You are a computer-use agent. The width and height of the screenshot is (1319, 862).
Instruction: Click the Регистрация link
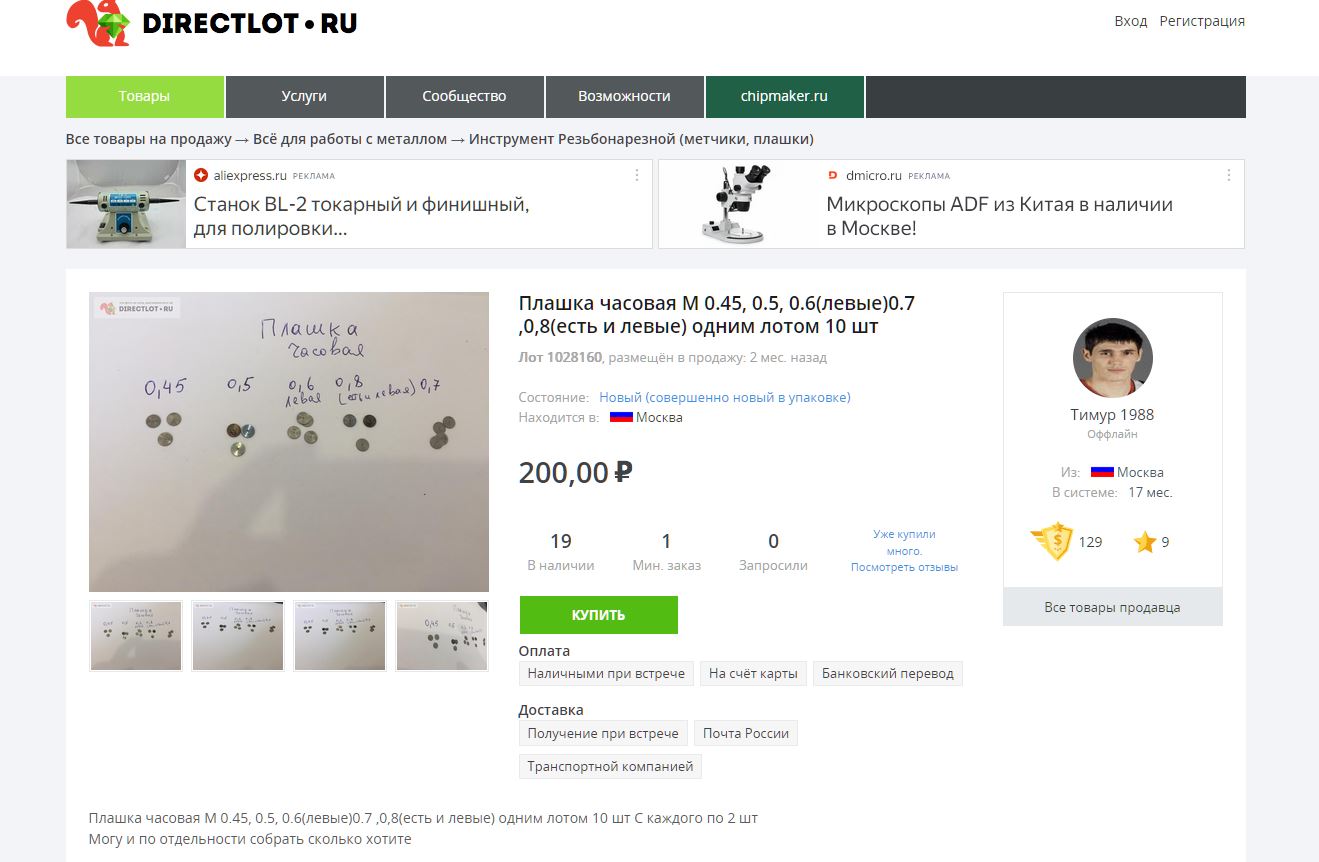click(x=1202, y=21)
